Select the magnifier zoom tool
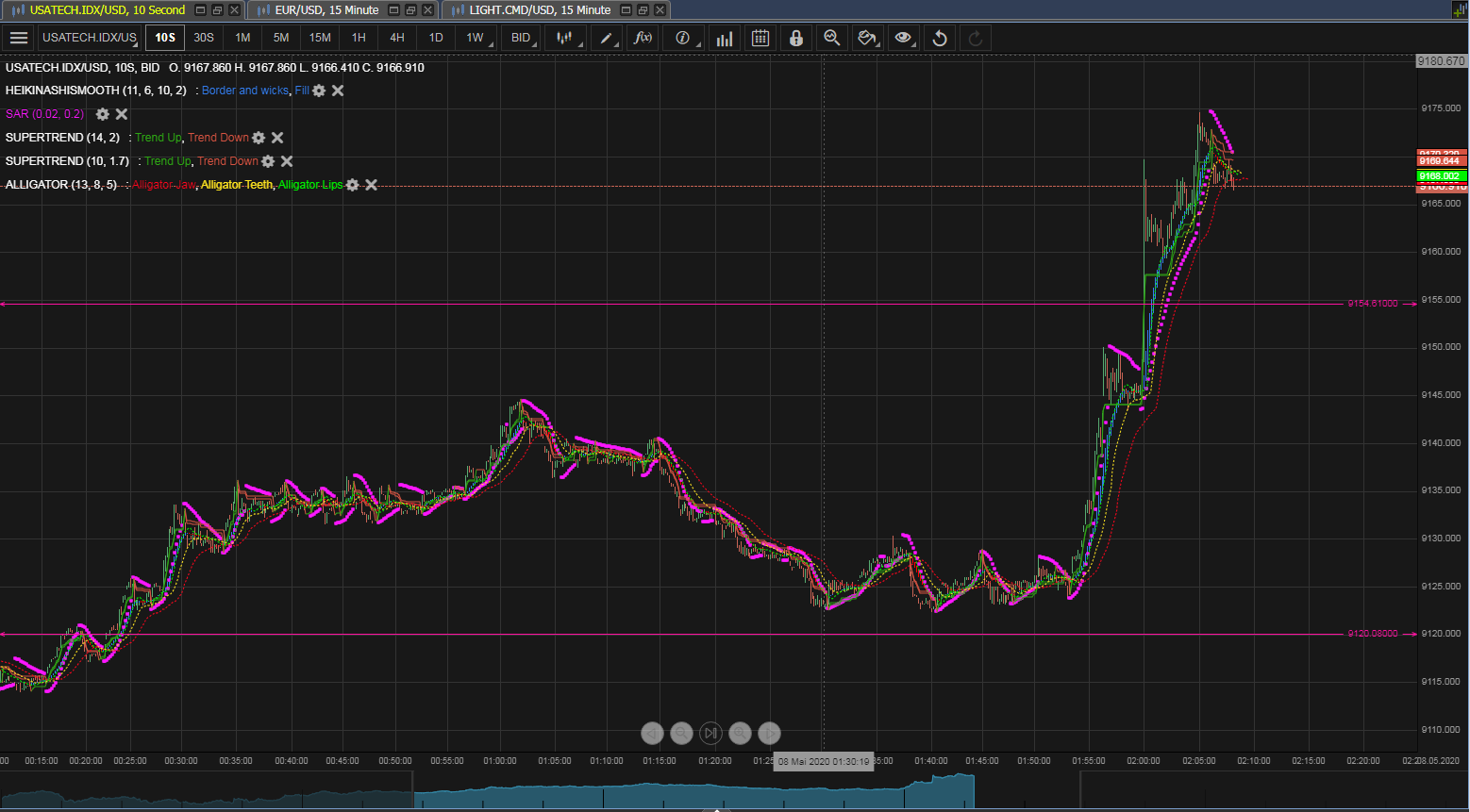The height and width of the screenshot is (812, 1470). coord(832,38)
